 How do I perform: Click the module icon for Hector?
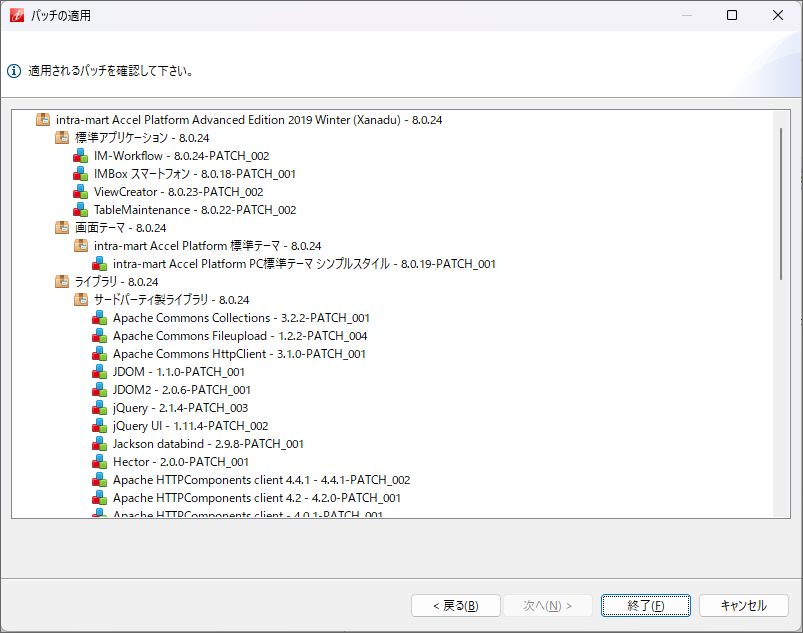99,462
